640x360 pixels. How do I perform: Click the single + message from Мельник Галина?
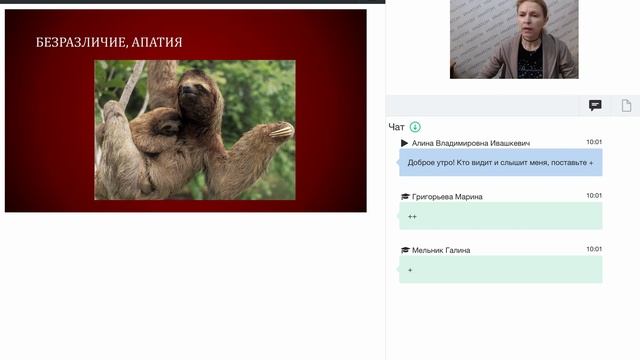click(500, 269)
